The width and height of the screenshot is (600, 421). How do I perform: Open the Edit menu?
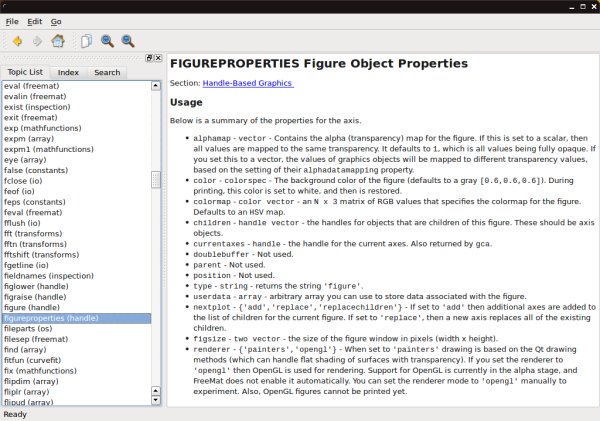[x=34, y=22]
